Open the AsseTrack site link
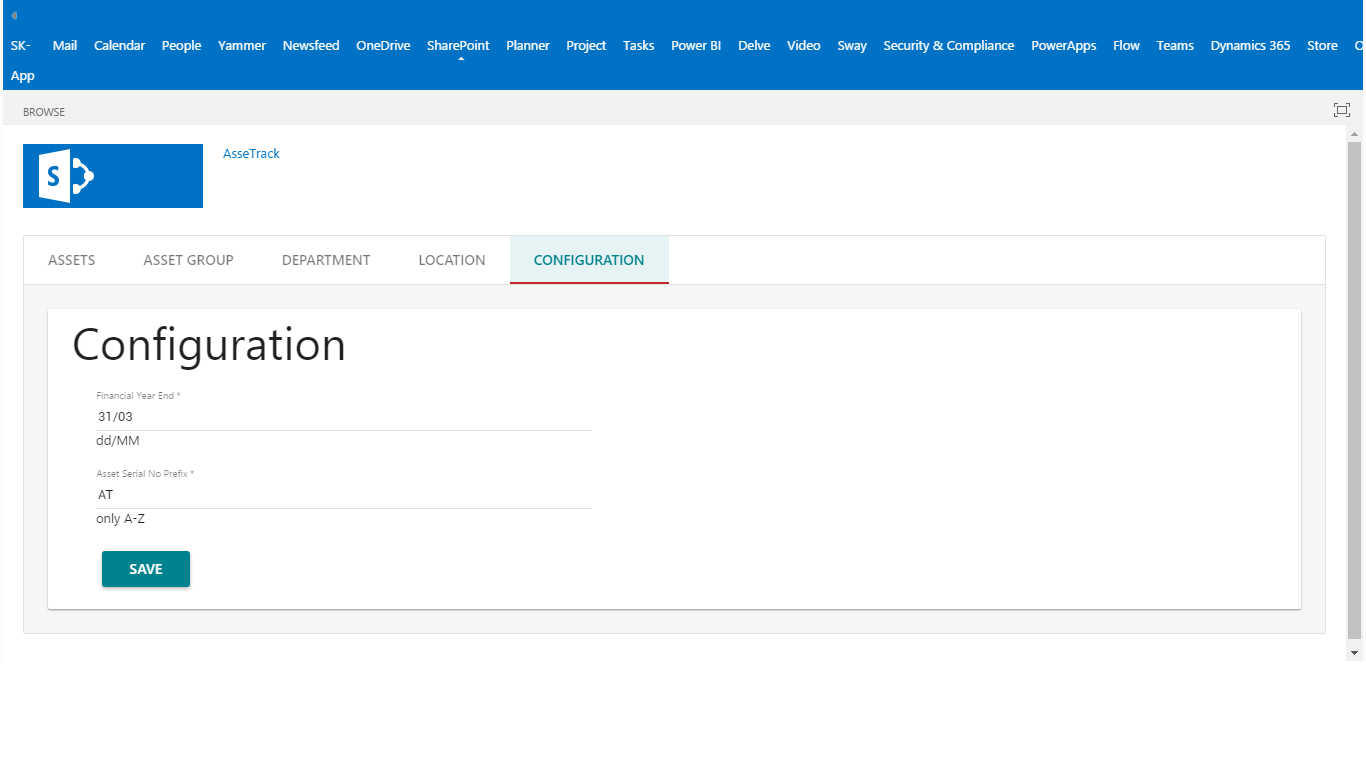The height and width of the screenshot is (768, 1366). point(251,153)
